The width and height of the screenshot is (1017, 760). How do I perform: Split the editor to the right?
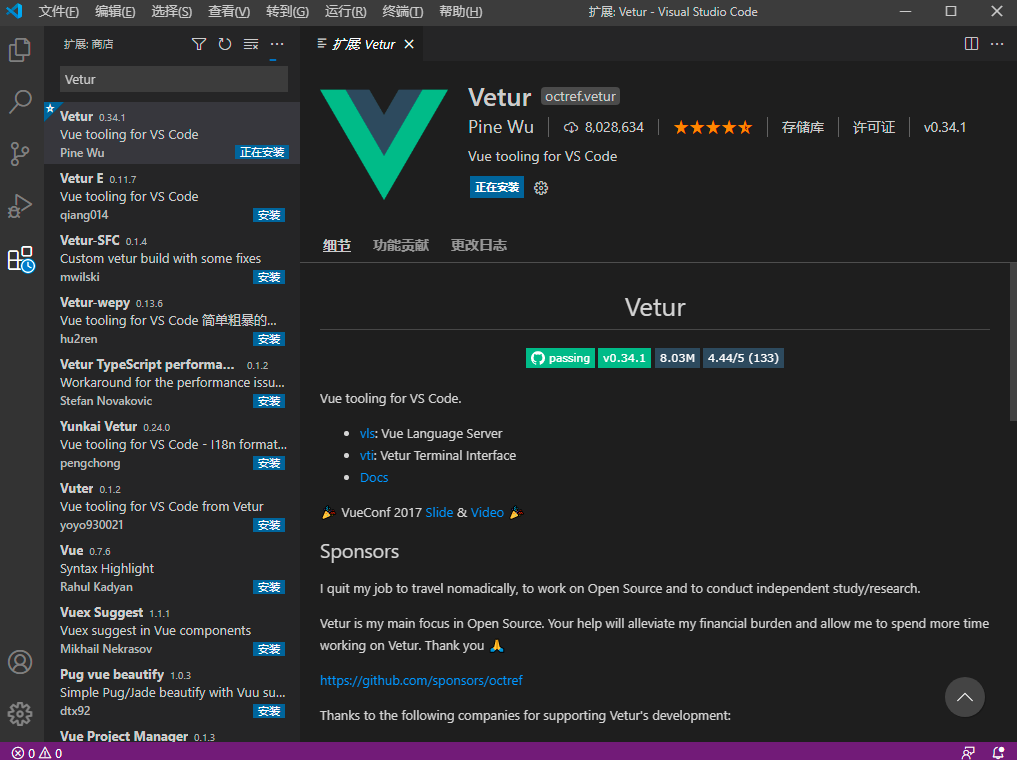tap(972, 43)
